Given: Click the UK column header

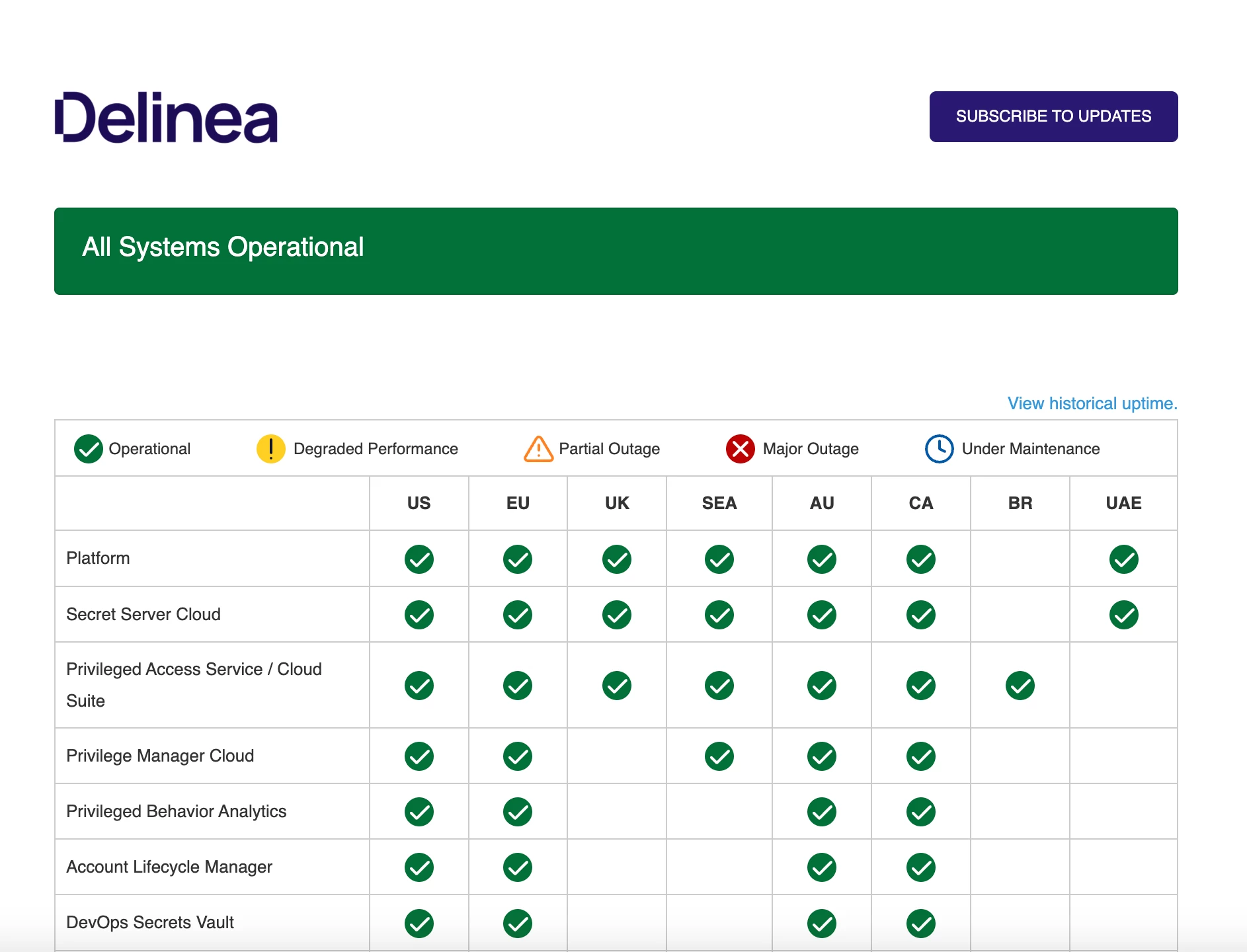Looking at the screenshot, I should pyautogui.click(x=617, y=503).
